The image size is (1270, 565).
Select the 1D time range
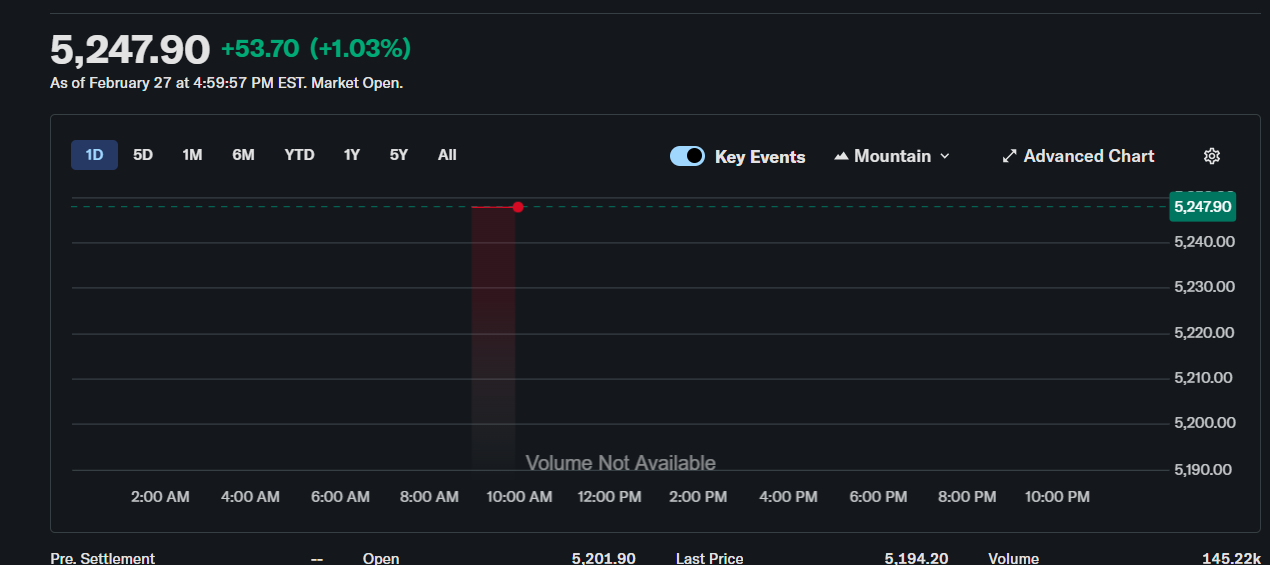coord(94,155)
